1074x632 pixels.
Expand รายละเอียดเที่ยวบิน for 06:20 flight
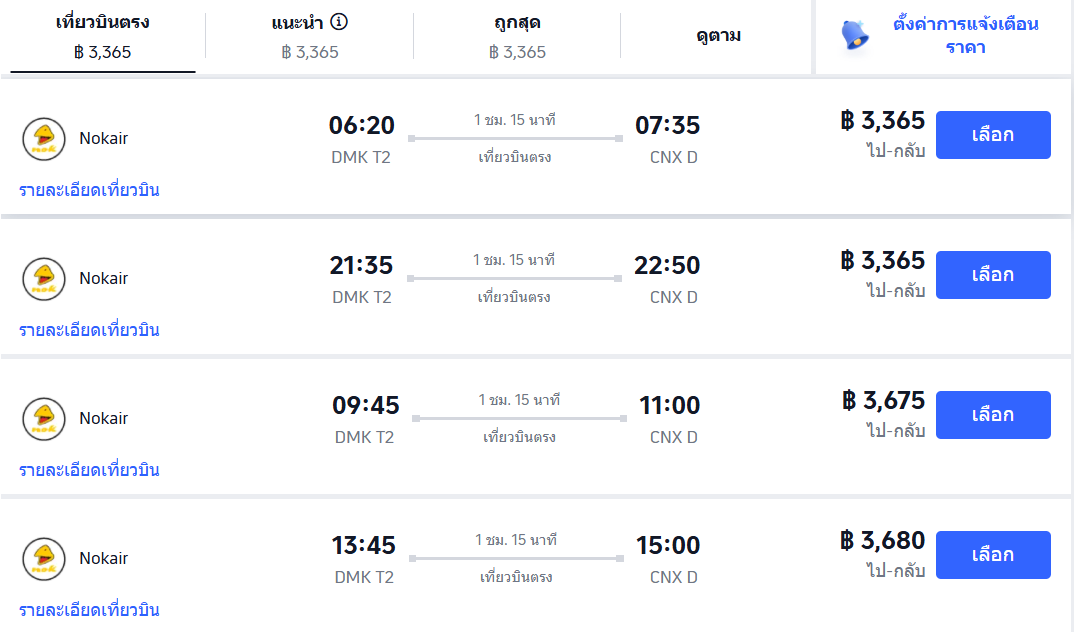point(89,190)
